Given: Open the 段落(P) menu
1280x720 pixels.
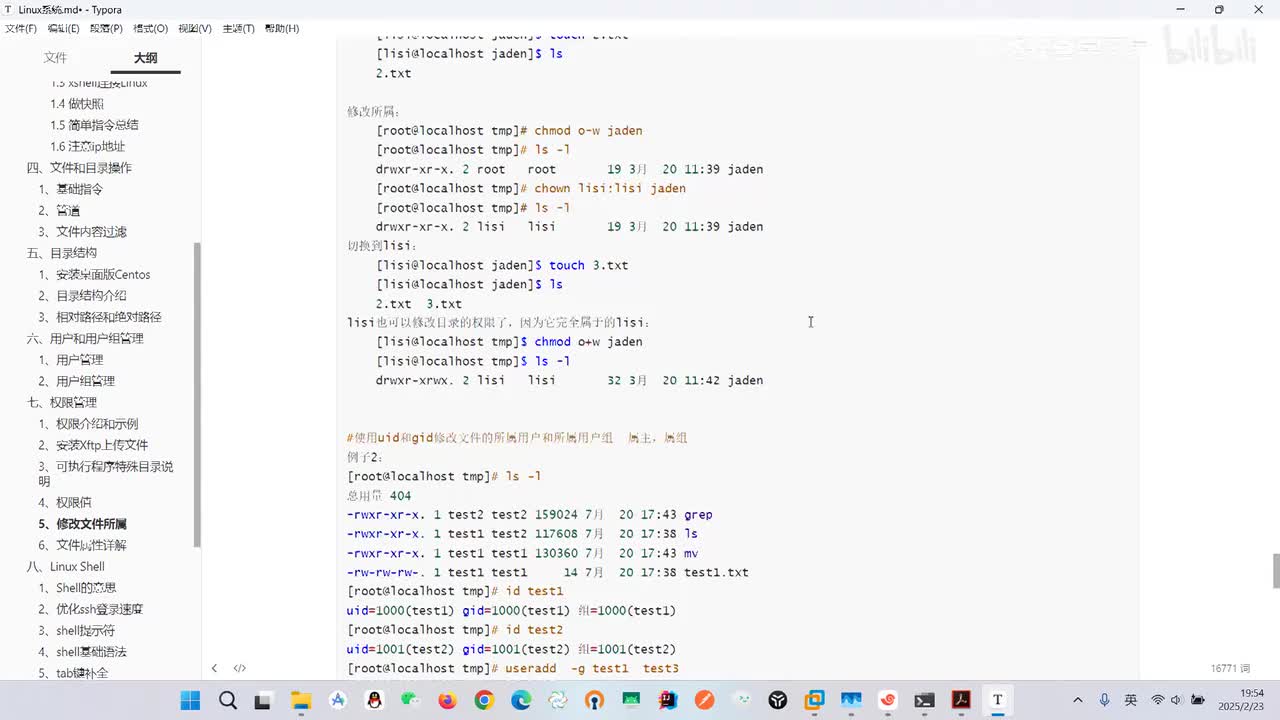Looking at the screenshot, I should [106, 28].
